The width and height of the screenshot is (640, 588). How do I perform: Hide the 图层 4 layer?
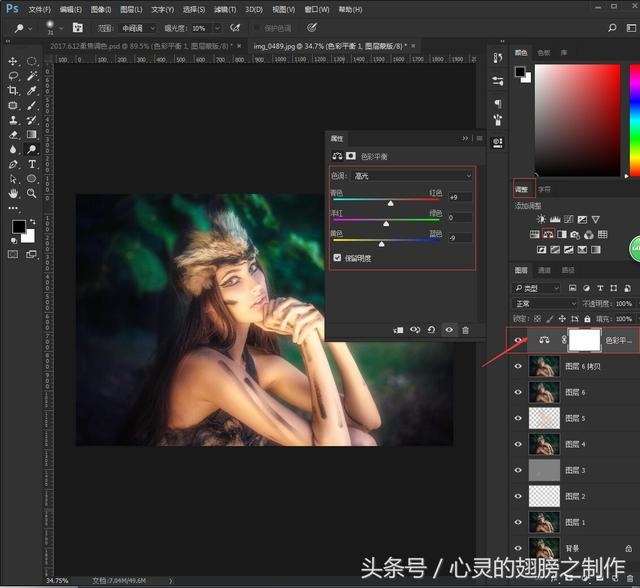(518, 444)
